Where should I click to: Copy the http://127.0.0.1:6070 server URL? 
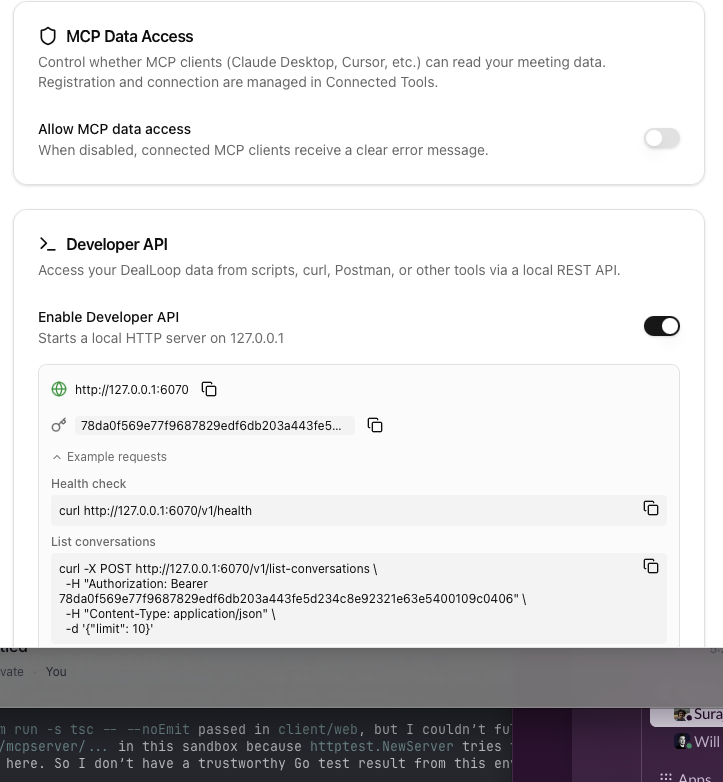click(209, 389)
